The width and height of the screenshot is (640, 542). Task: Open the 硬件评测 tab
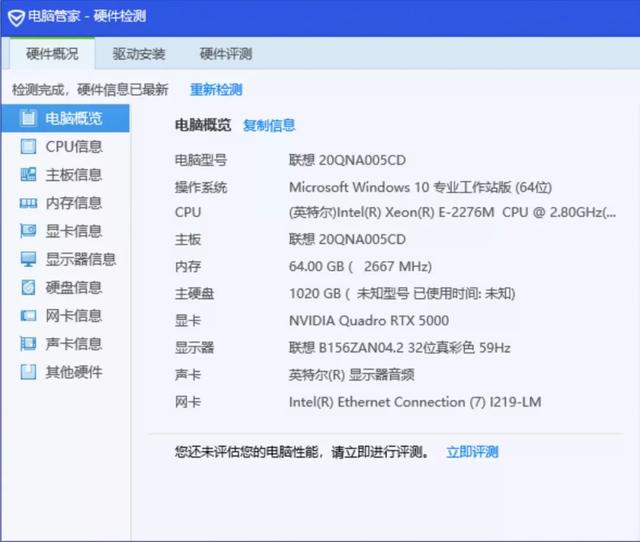click(x=226, y=53)
